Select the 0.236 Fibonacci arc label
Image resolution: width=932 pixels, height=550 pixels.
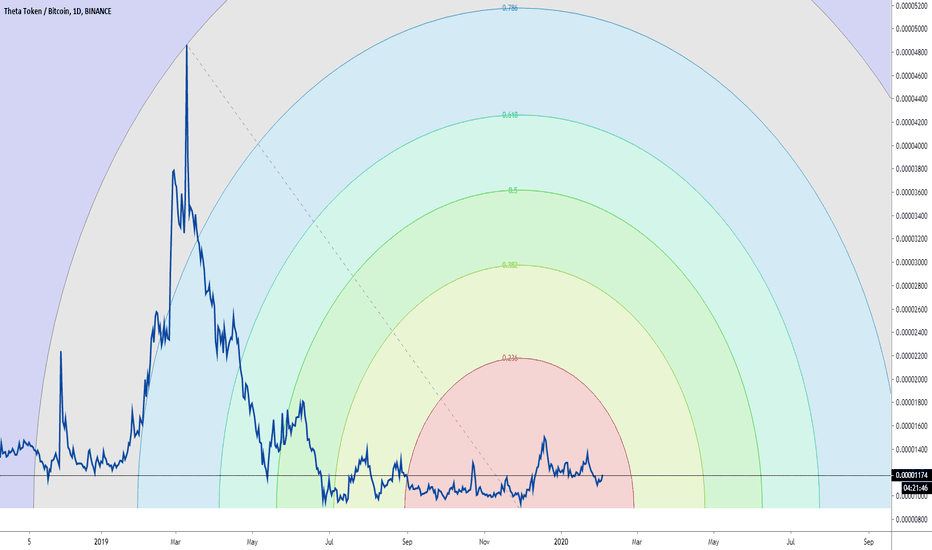click(510, 358)
